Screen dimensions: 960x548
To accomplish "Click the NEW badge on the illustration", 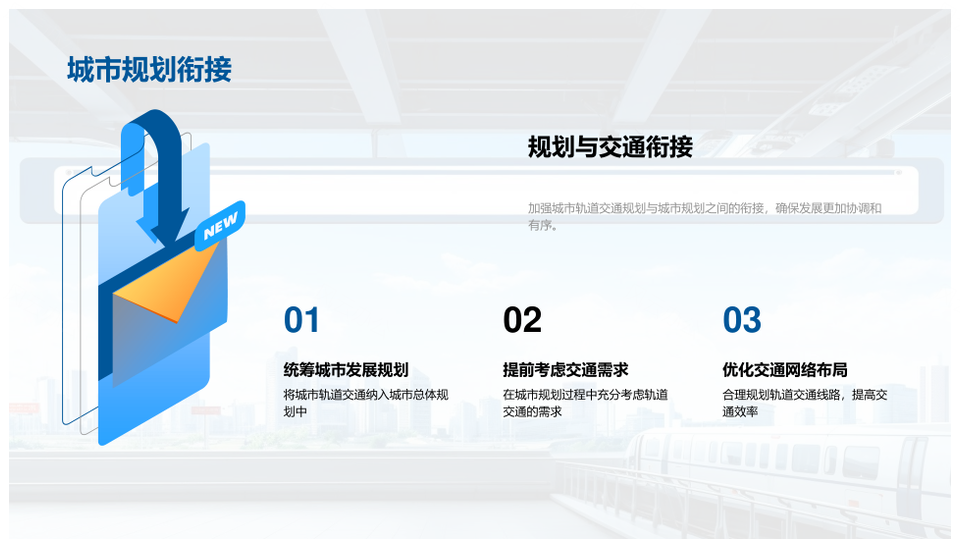I will tap(221, 227).
